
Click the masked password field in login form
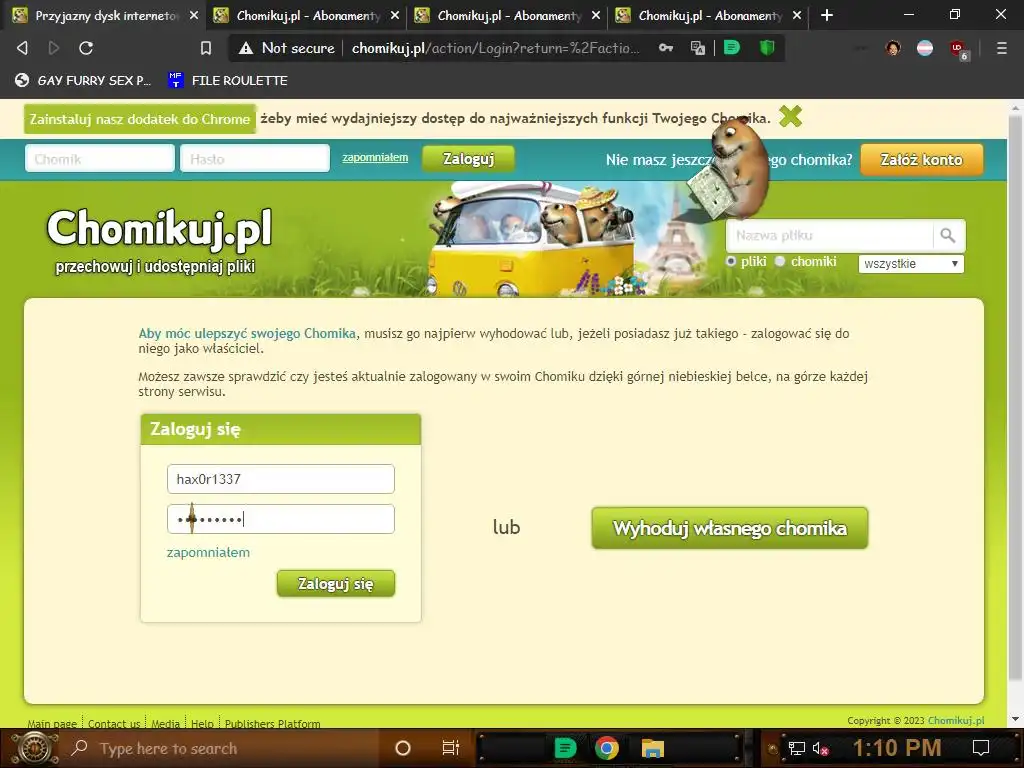(x=281, y=519)
